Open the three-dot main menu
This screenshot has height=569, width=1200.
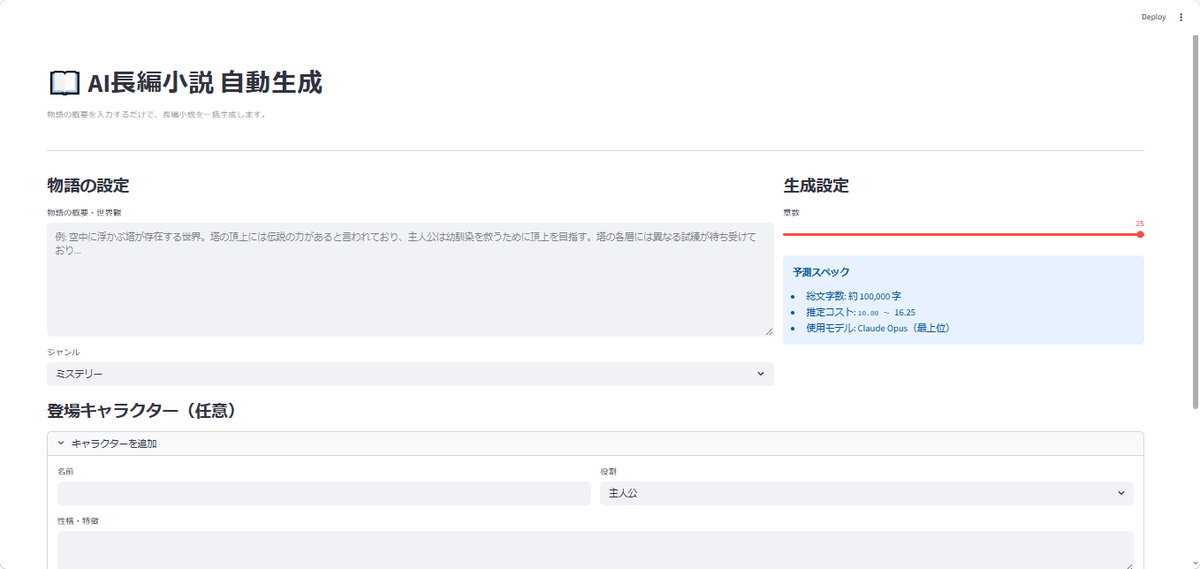click(x=1181, y=17)
